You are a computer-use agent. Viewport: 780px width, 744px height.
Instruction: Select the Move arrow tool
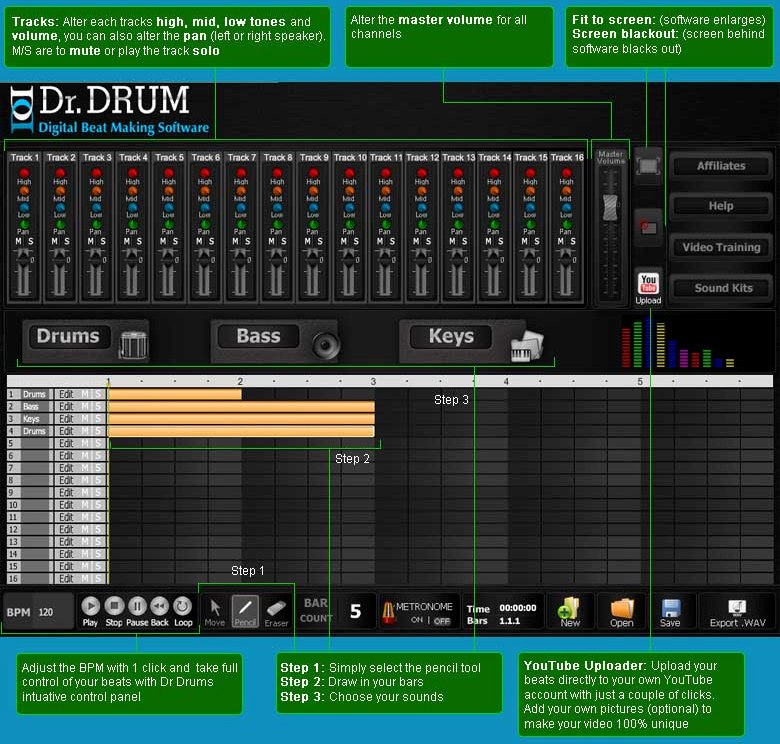(x=215, y=611)
